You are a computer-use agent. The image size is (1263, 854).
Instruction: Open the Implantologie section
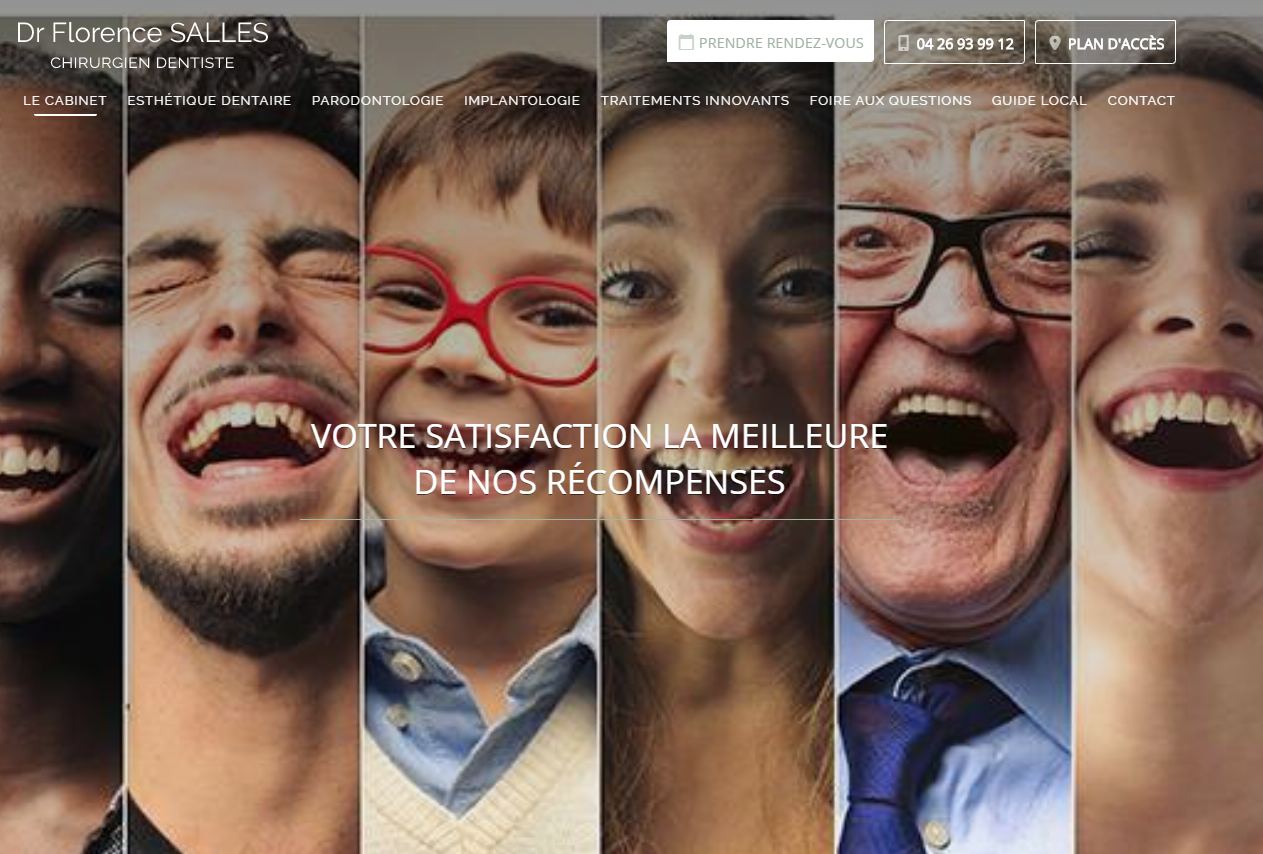click(522, 101)
